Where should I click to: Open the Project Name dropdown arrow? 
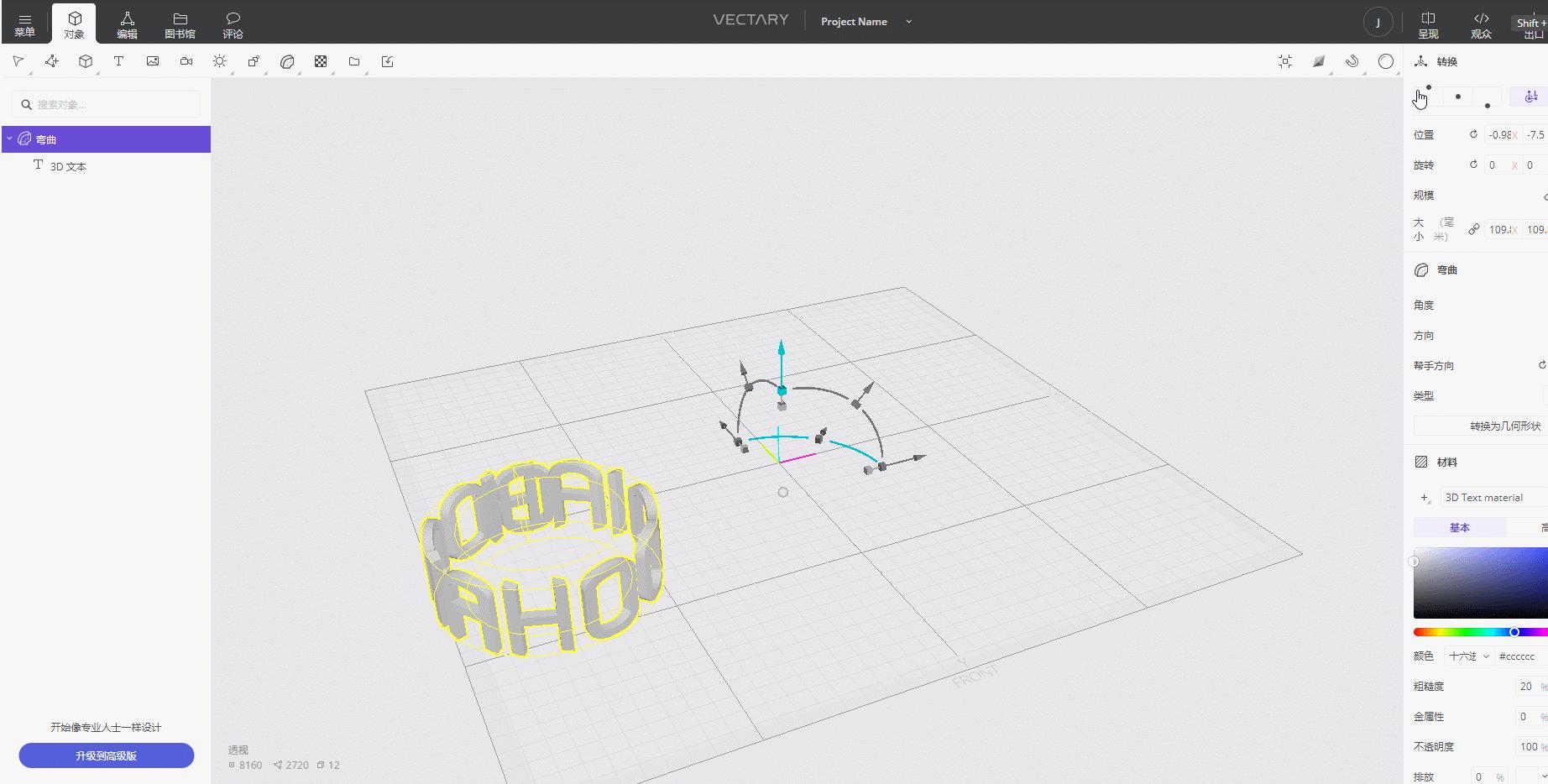point(908,22)
